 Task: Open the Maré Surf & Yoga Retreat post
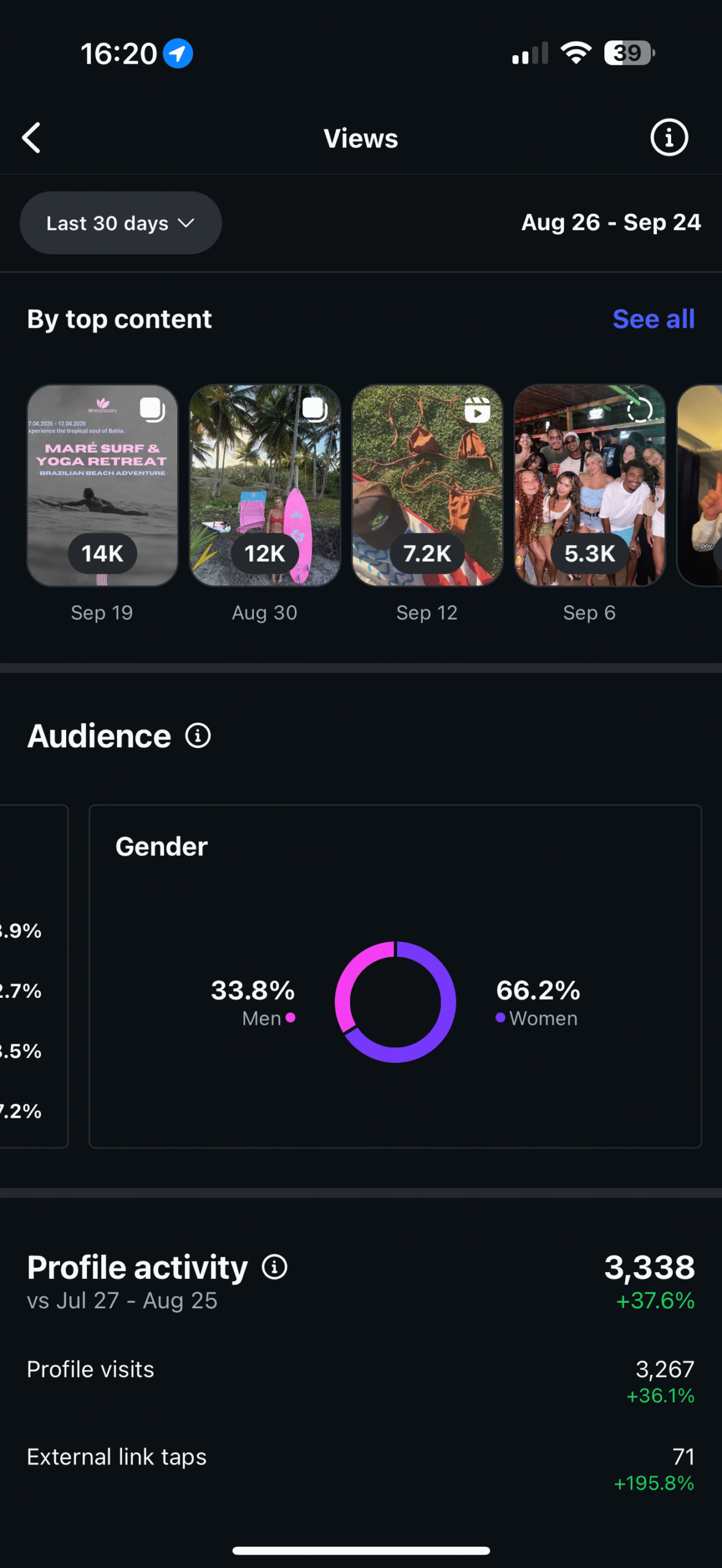(x=102, y=485)
